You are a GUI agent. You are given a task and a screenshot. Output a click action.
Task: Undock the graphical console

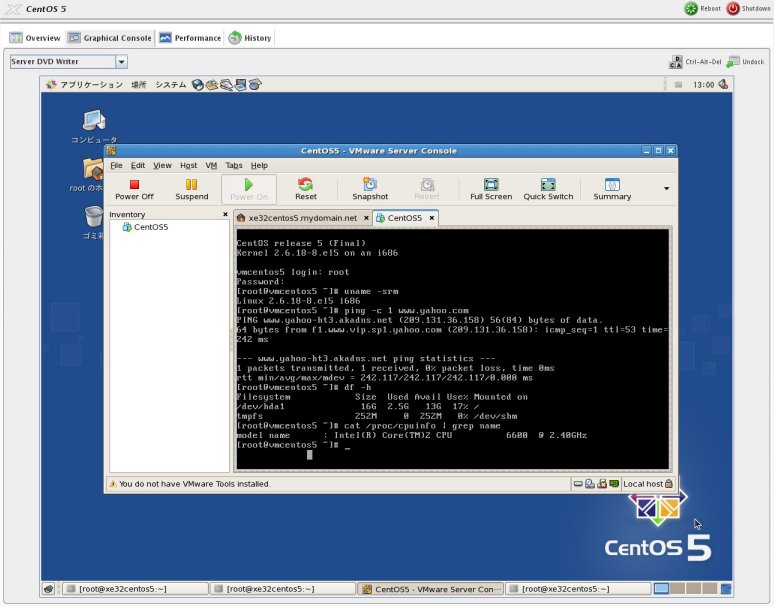[x=745, y=62]
